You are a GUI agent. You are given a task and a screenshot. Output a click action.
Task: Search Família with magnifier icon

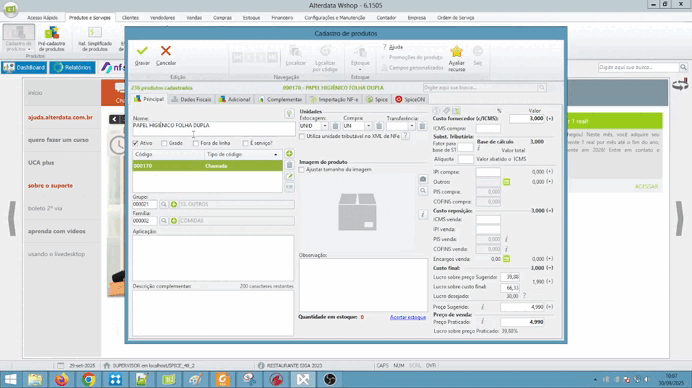coord(164,221)
